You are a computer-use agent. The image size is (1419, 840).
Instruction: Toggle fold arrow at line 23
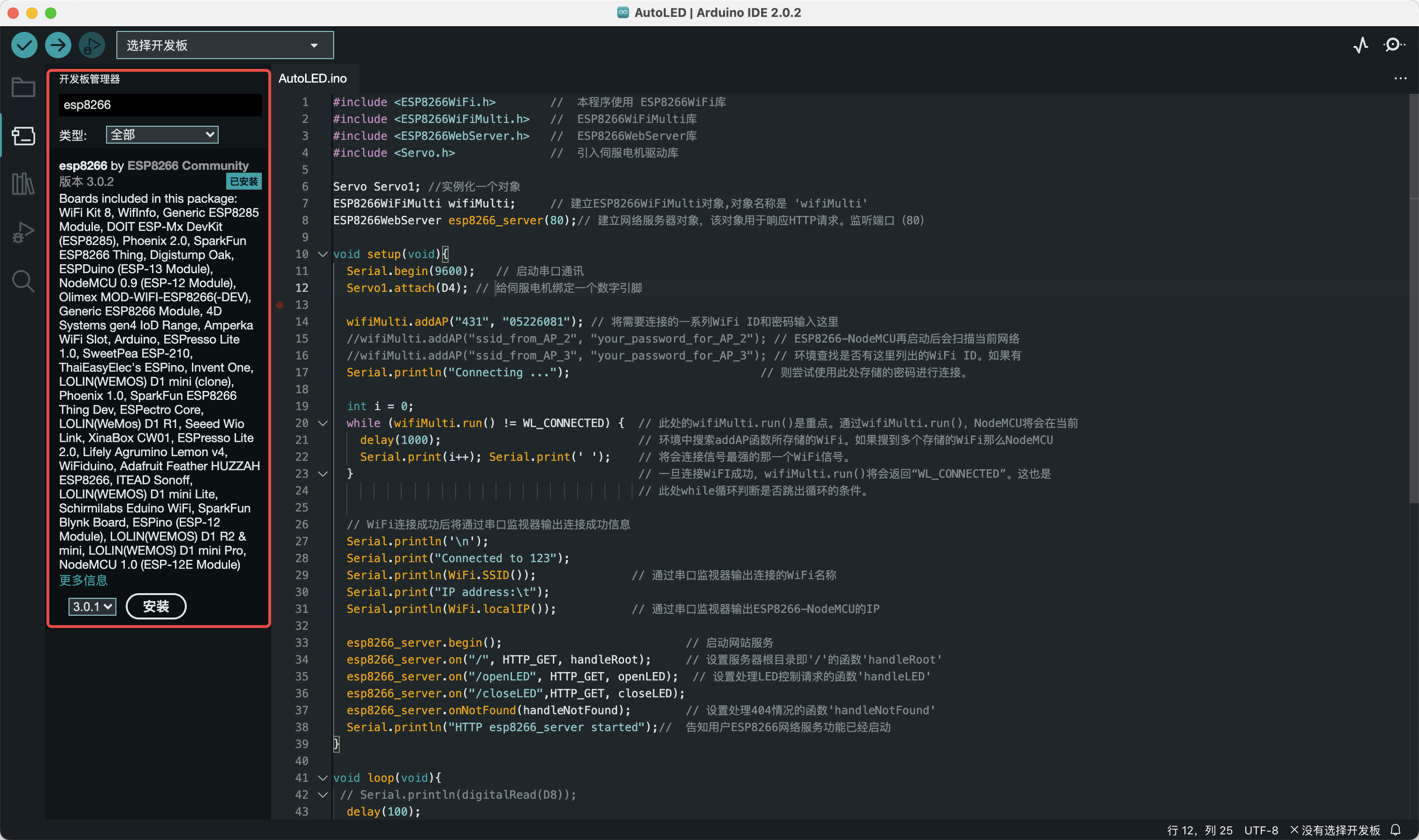pos(323,474)
